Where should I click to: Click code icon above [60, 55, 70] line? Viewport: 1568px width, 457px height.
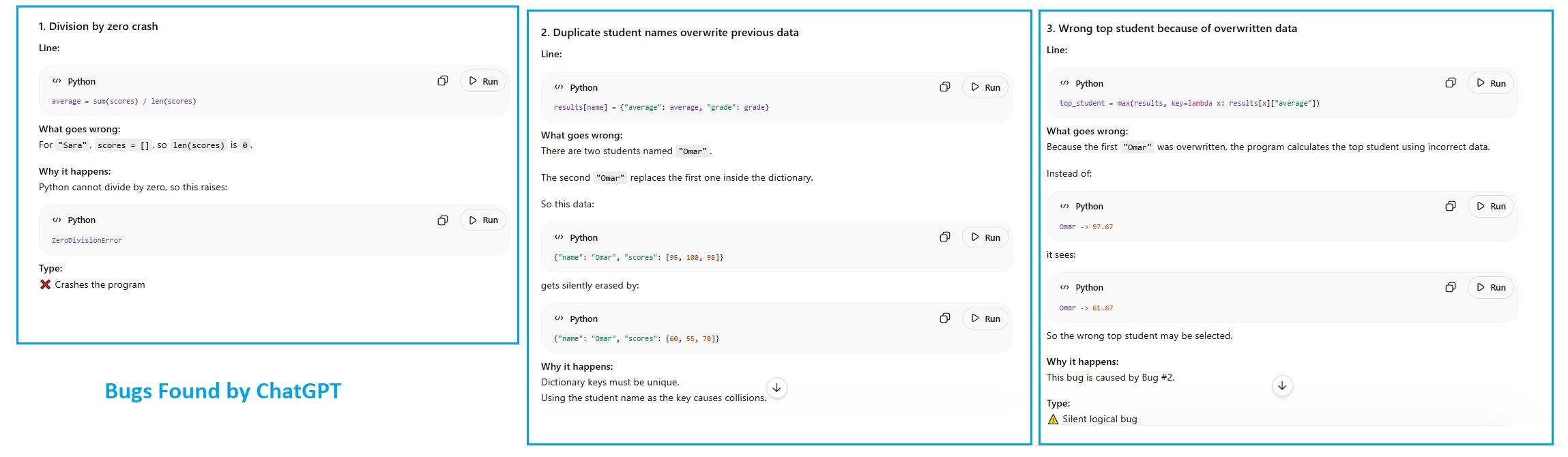tap(559, 319)
